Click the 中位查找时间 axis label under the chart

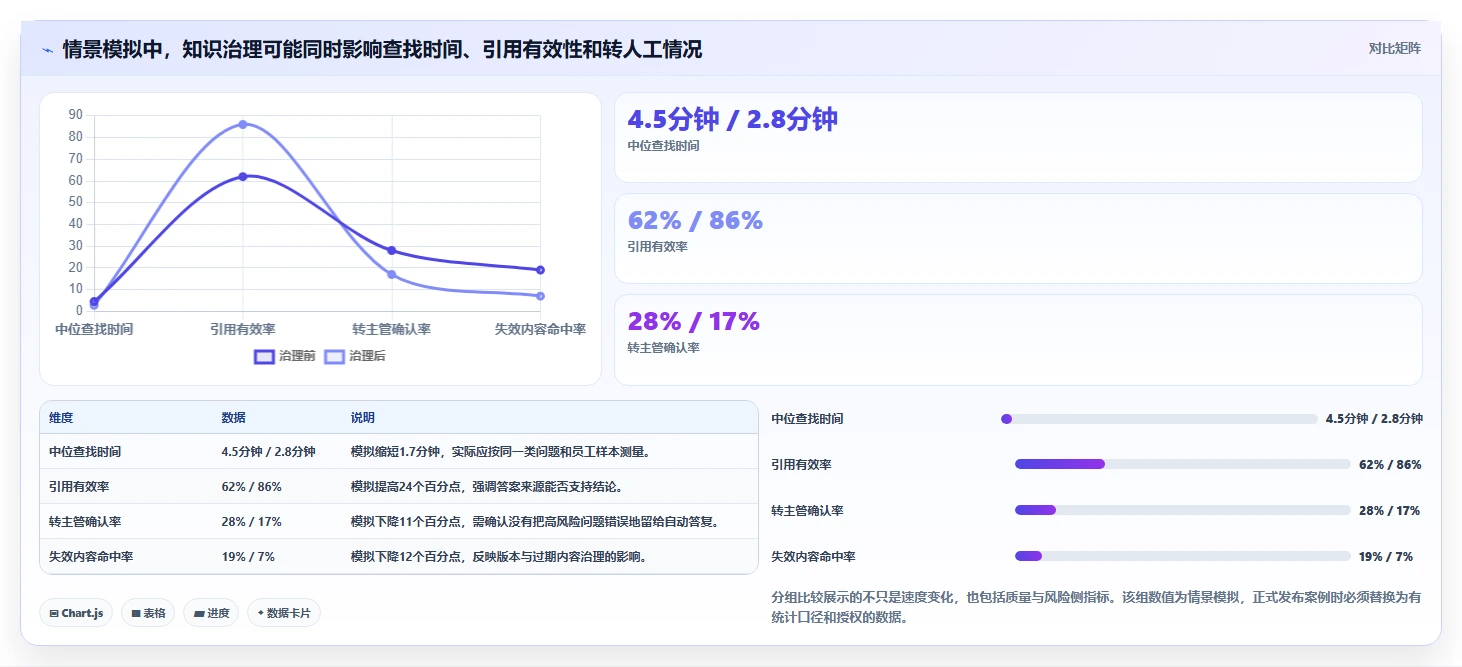pos(94,329)
